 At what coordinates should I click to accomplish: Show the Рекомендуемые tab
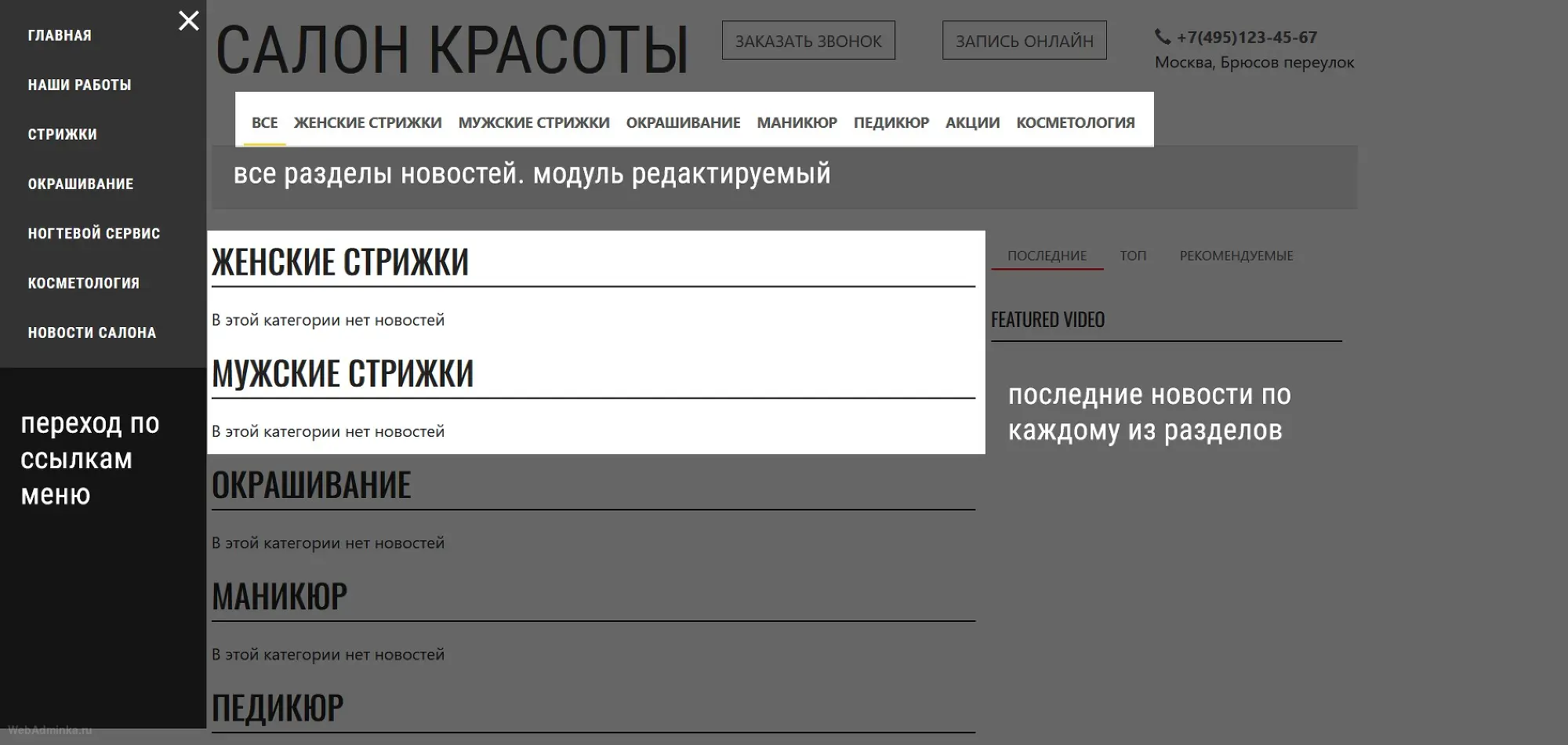(1236, 256)
